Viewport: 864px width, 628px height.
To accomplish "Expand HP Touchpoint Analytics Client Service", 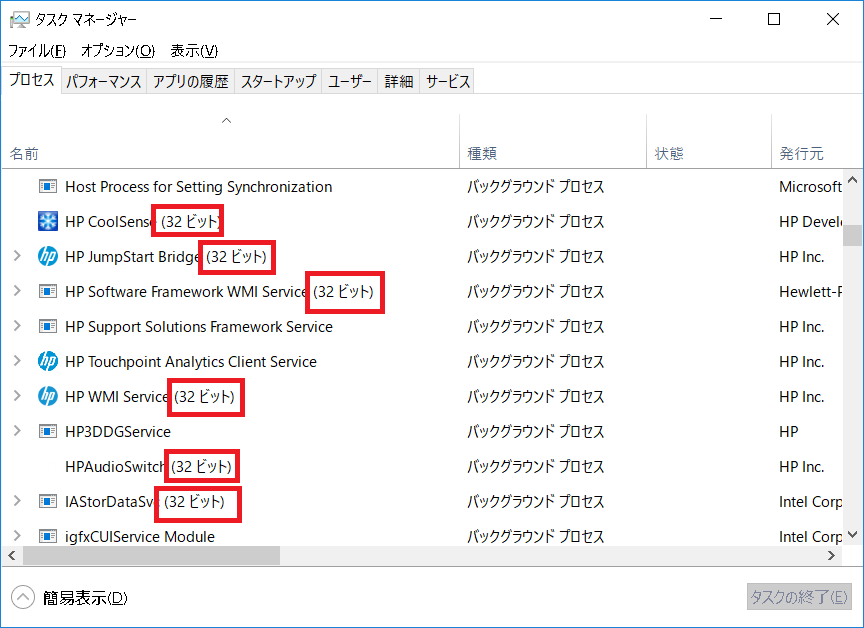I will [17, 361].
